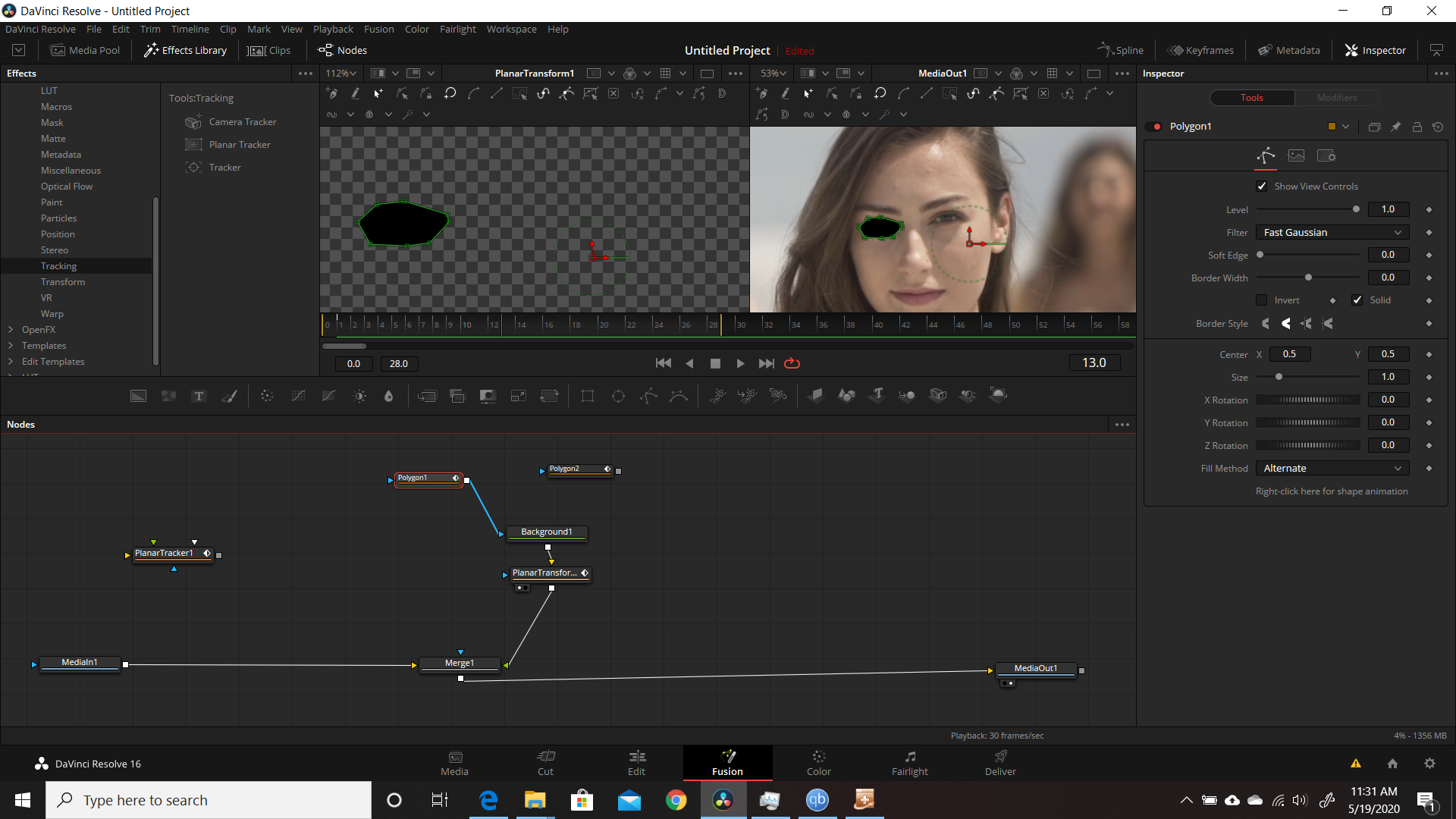Screen dimensions: 1456x819
Task: Open DaVinci Resolve project settings gear
Action: coord(1429,764)
